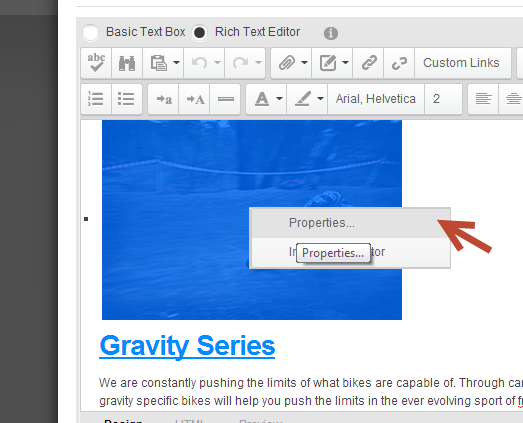This screenshot has height=423, width=523.
Task: Insert a horizontal rule
Action: [225, 99]
